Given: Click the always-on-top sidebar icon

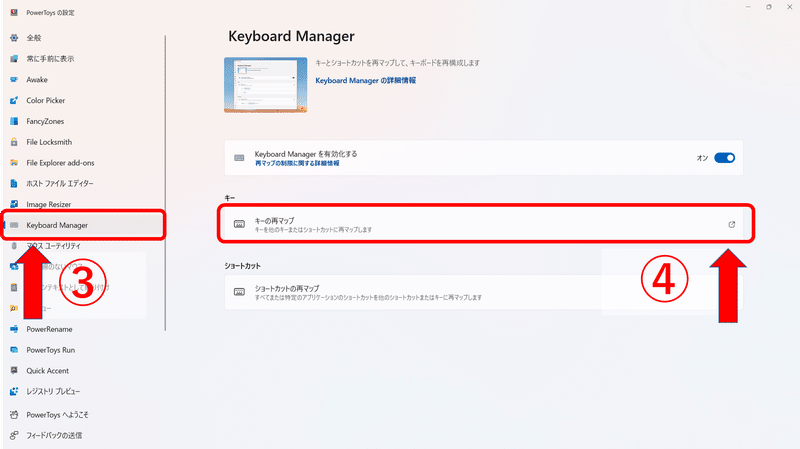Looking at the screenshot, I should tap(14, 59).
